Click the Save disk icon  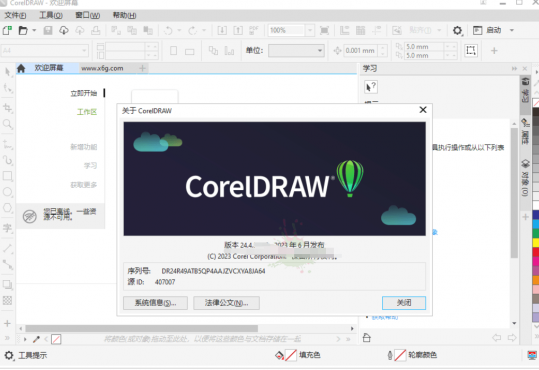click(48, 31)
